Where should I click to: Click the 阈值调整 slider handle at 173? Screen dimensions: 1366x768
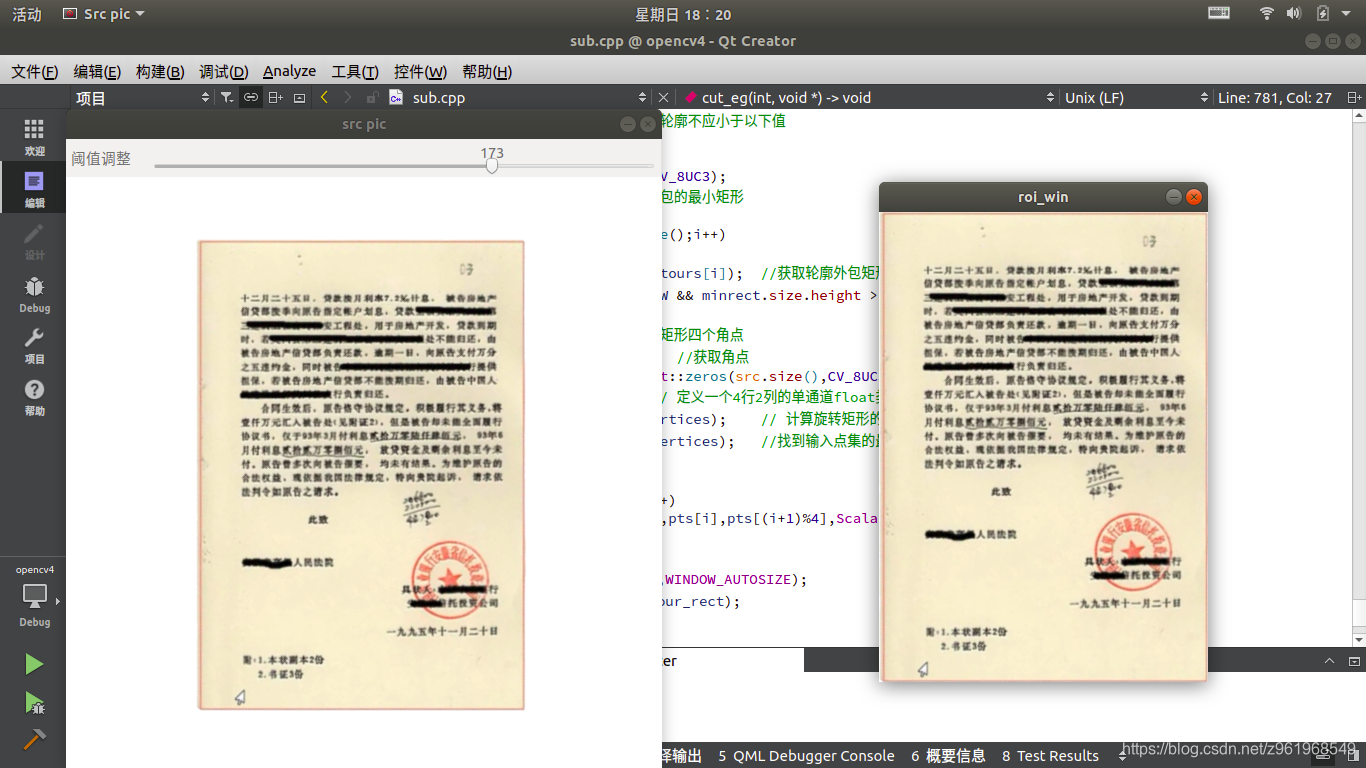click(x=492, y=166)
